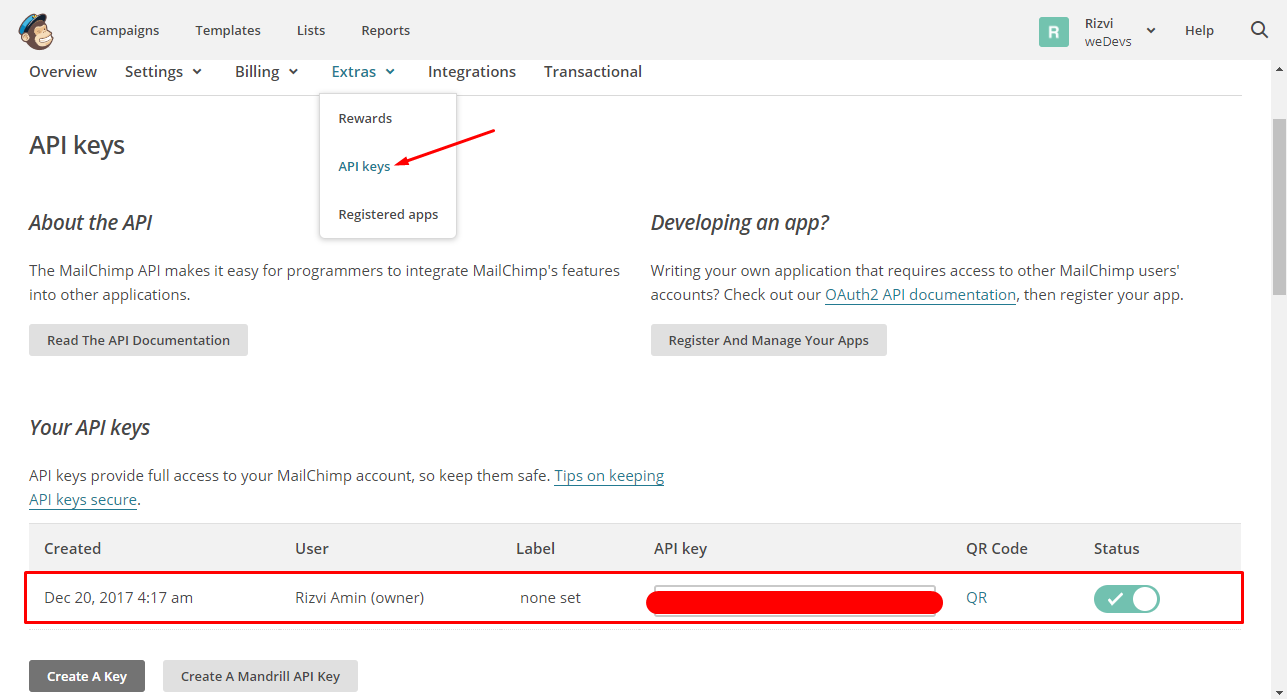
Task: Toggle the API key Status switch
Action: 1126,599
